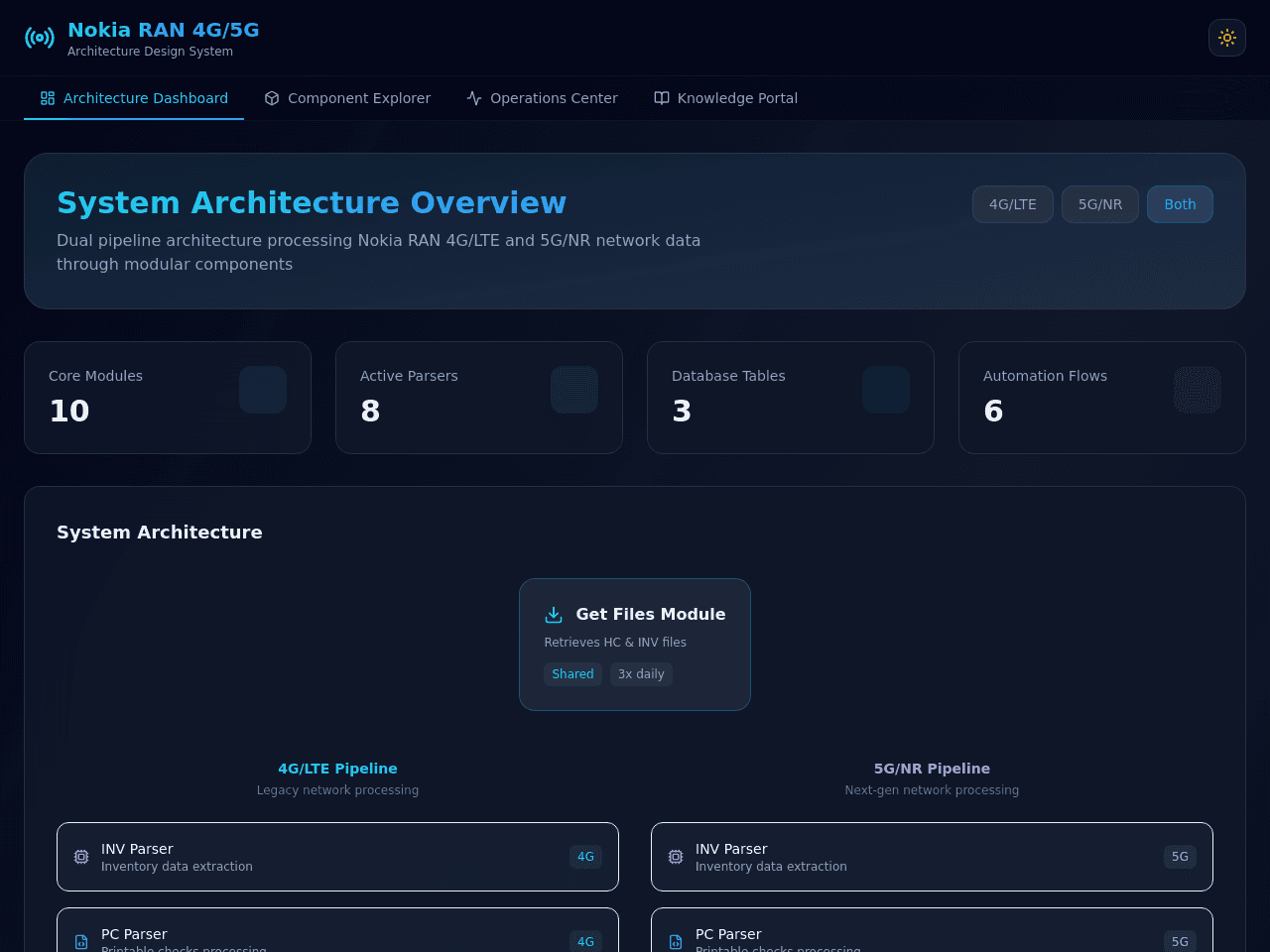Filter the architecture by 5G/NR
The width and height of the screenshot is (1270, 952).
(1100, 204)
